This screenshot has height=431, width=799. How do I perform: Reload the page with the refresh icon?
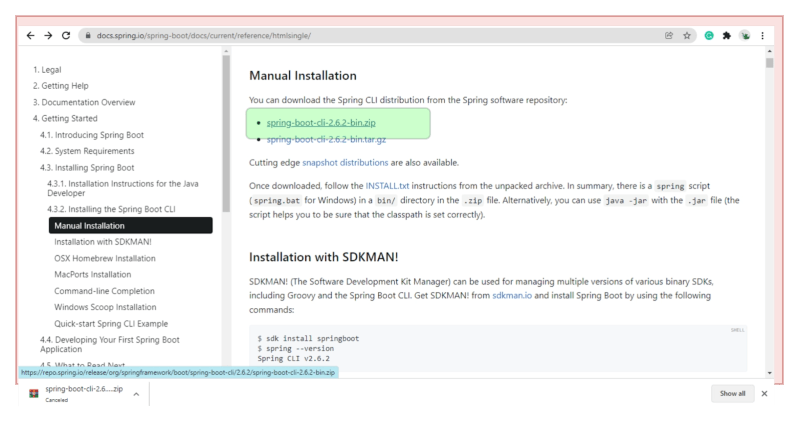(66, 36)
